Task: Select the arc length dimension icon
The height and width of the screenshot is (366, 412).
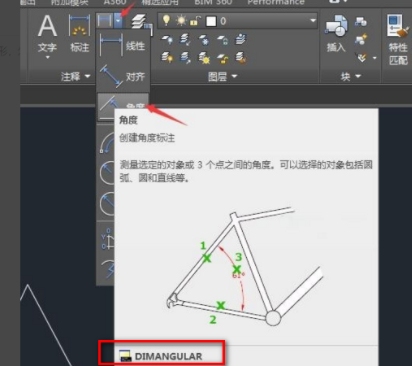Action: [107, 143]
